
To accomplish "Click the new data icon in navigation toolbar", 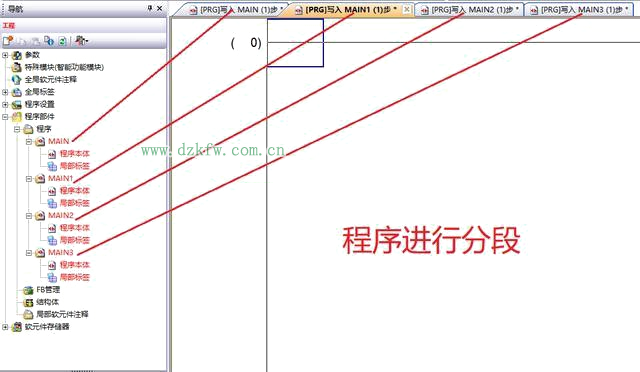I will [8, 41].
